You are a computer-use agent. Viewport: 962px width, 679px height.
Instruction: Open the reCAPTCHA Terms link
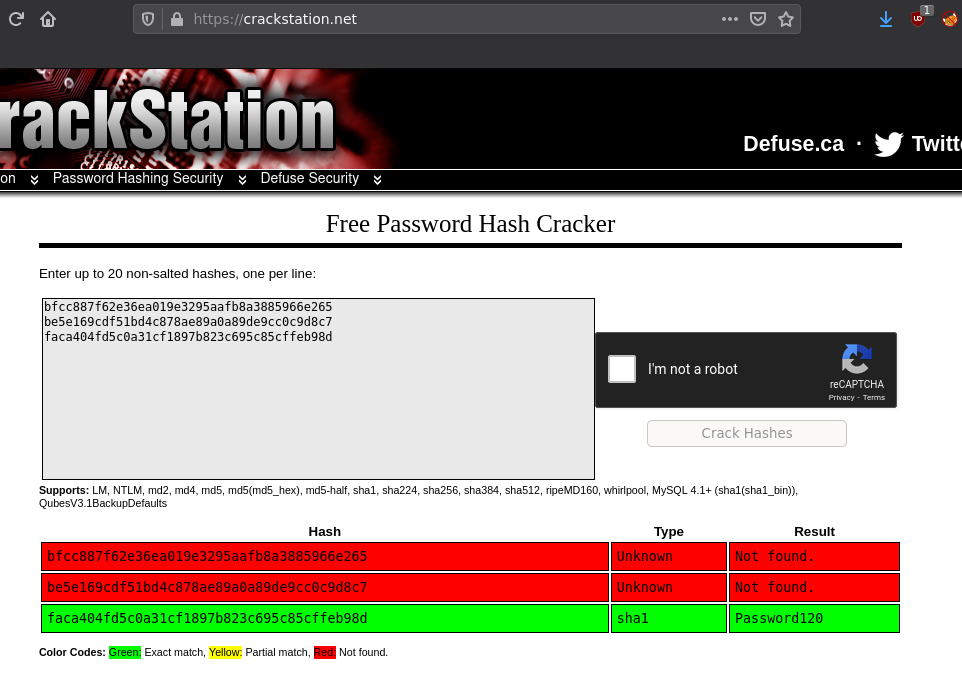(x=874, y=397)
